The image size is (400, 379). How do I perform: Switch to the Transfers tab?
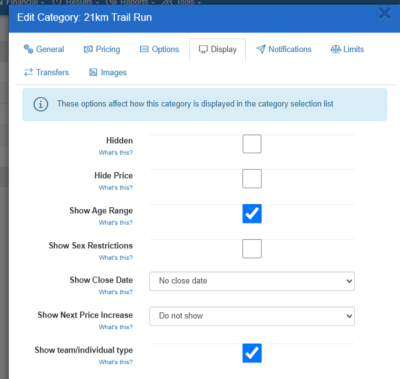tap(46, 72)
